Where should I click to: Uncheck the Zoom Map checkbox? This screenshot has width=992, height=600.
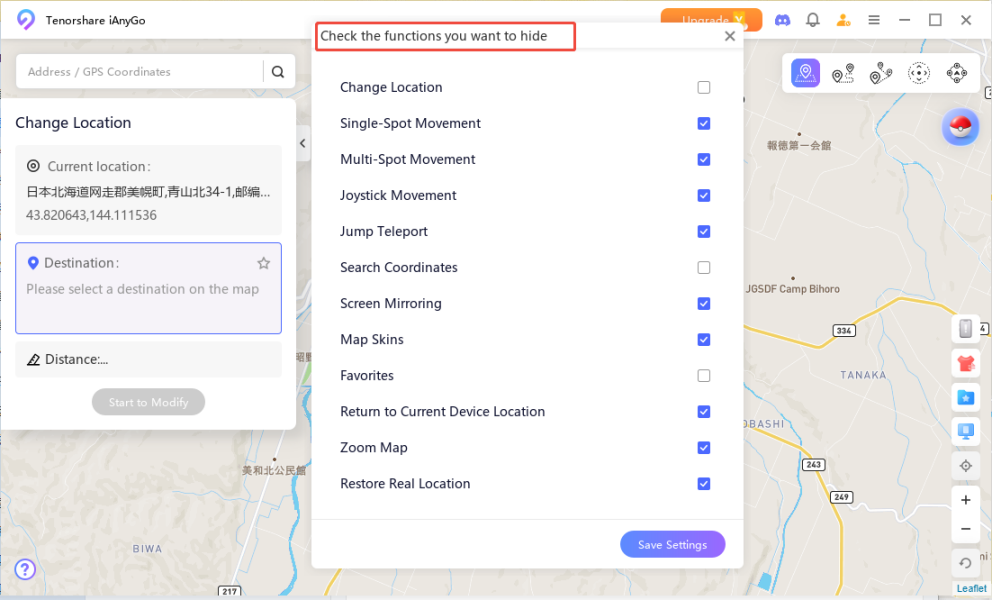[704, 448]
